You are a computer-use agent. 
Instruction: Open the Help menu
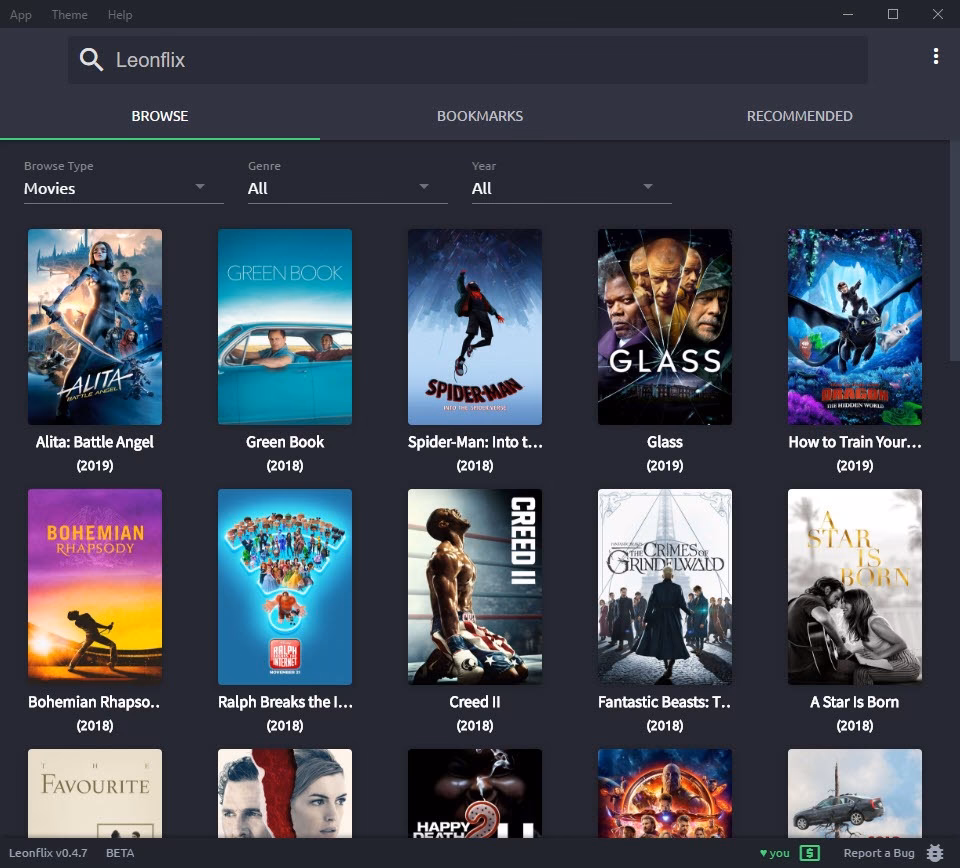(120, 14)
